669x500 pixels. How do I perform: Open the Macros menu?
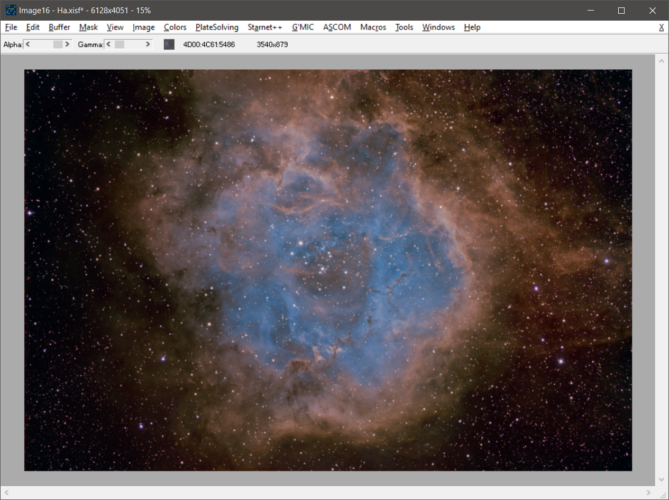(x=373, y=27)
